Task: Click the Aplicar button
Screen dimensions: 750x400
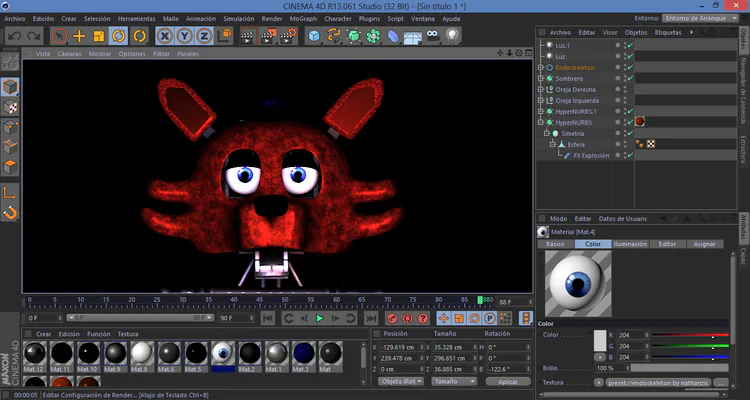Action: [507, 381]
